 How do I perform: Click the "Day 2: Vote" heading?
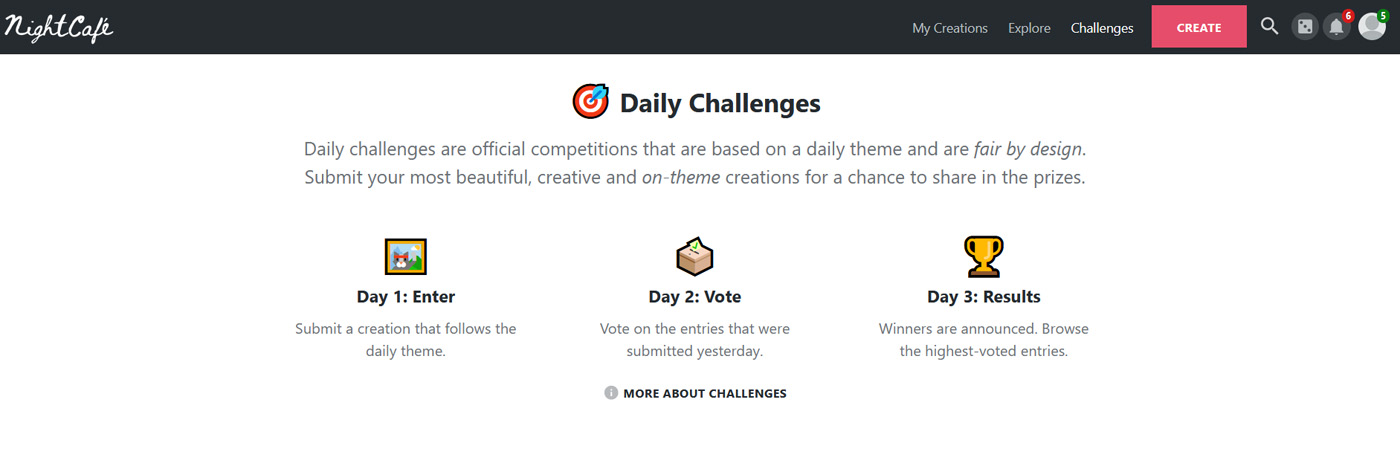(x=695, y=297)
